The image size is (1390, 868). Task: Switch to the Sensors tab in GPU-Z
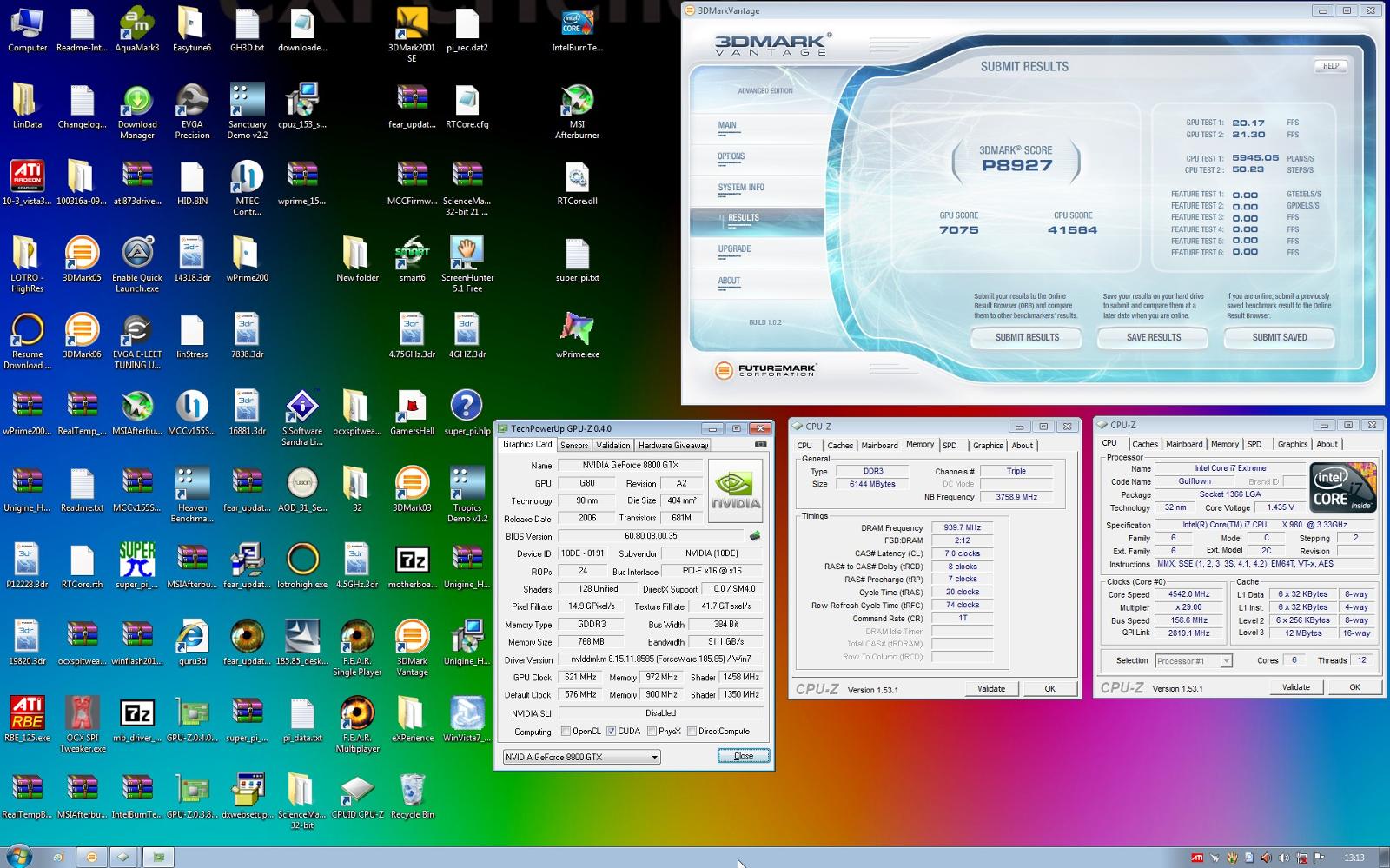(573, 445)
